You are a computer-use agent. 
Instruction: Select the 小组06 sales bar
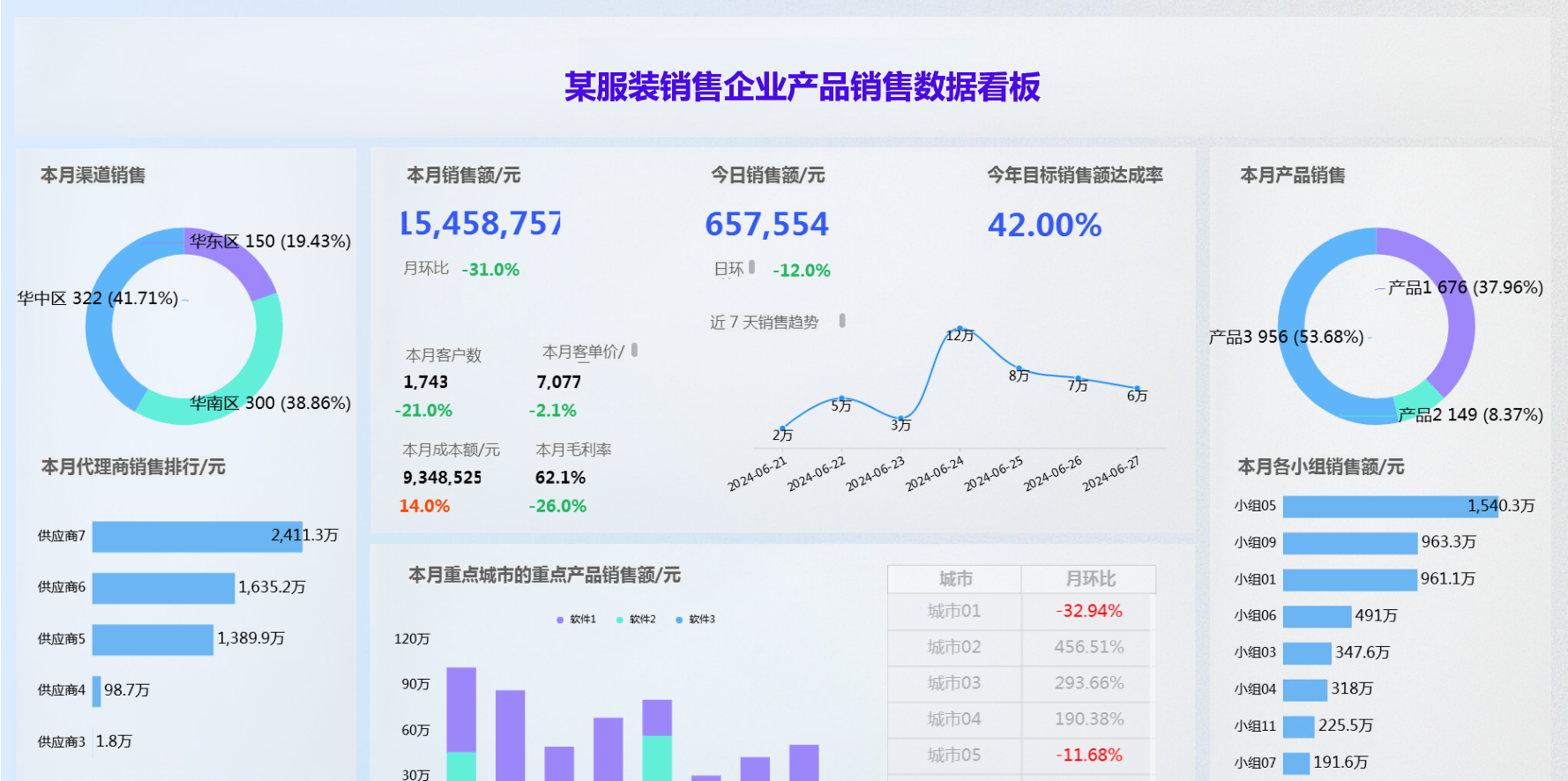pos(1317,616)
